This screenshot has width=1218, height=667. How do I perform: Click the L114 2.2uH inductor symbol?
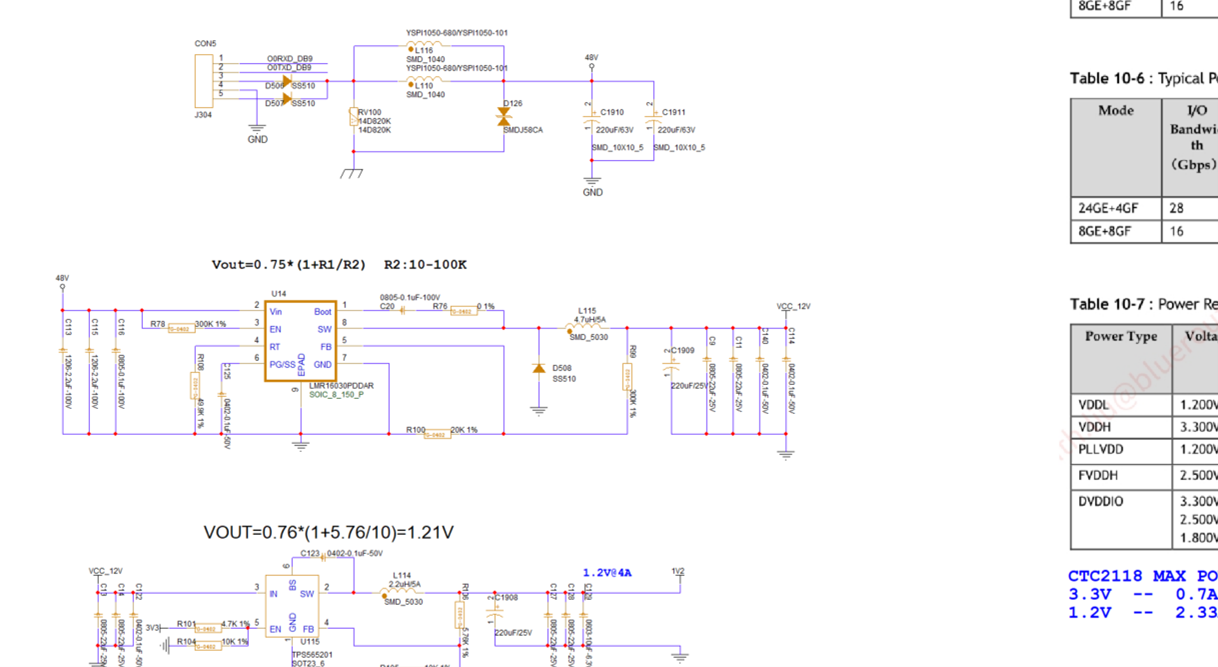coord(401,590)
